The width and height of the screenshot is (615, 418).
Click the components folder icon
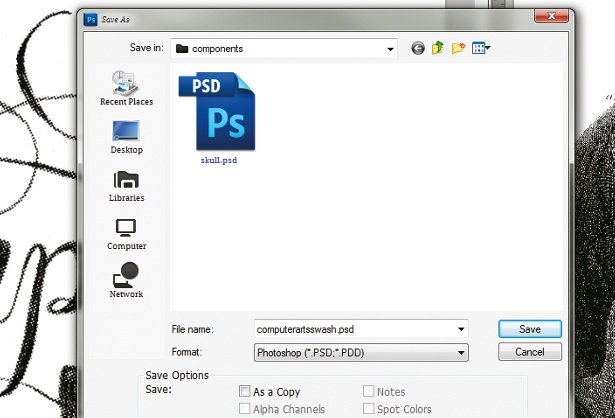[x=182, y=49]
